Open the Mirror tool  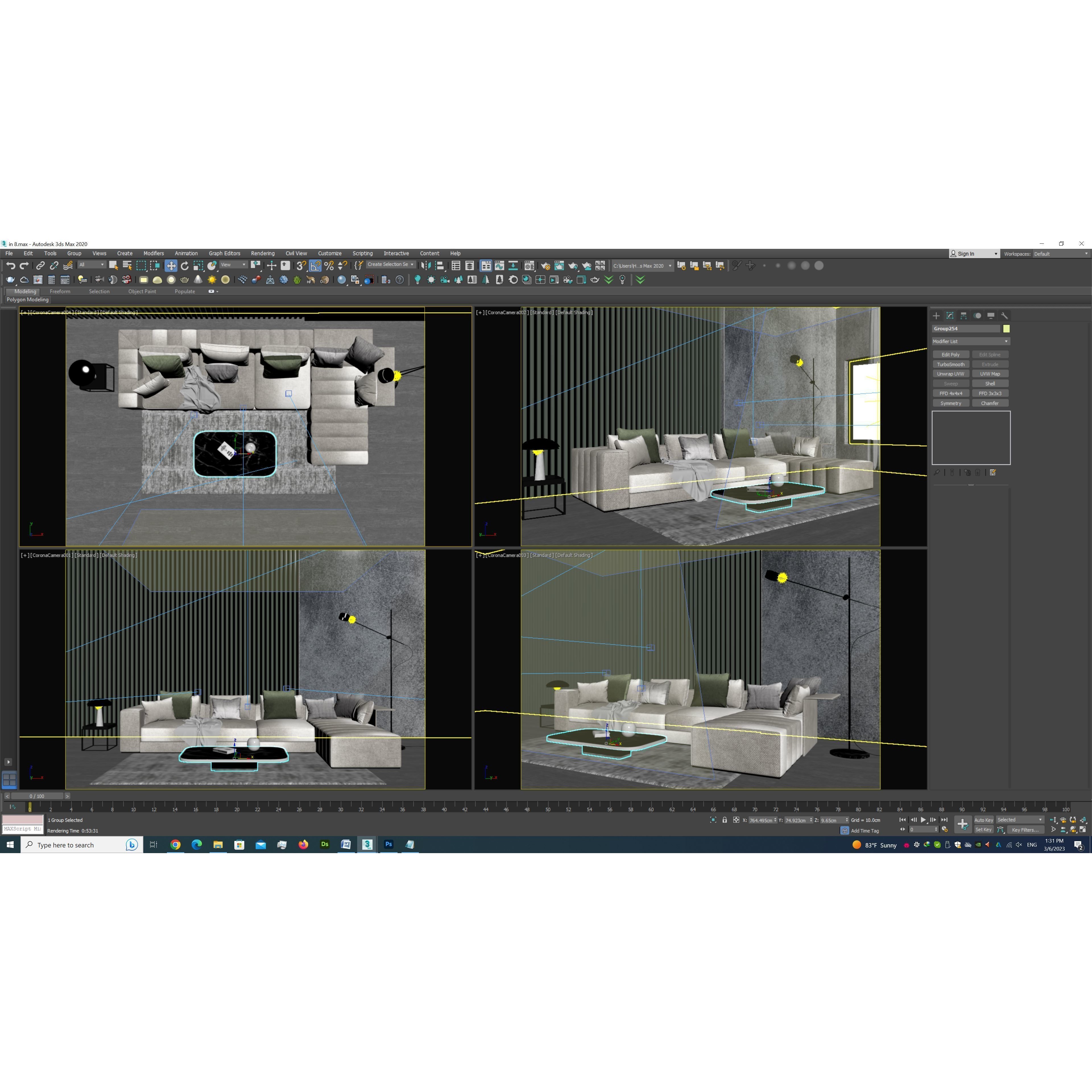(x=426, y=266)
